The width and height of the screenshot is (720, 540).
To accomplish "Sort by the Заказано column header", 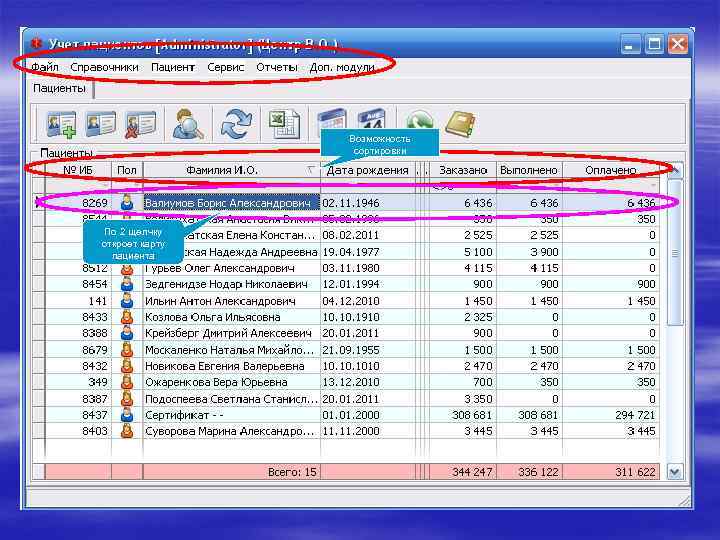I will click(x=463, y=170).
